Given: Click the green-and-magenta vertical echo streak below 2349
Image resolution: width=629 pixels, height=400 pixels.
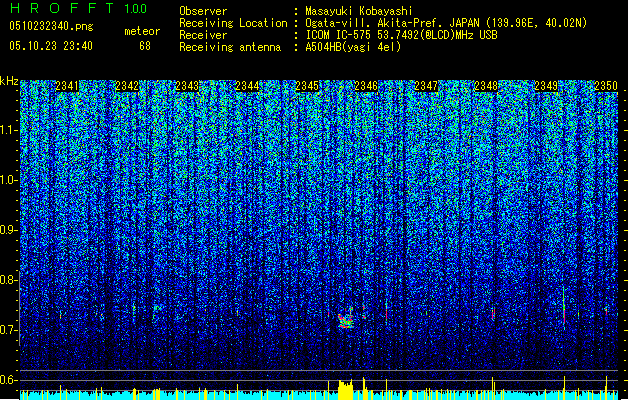Looking at the screenshot, I should tap(564, 307).
